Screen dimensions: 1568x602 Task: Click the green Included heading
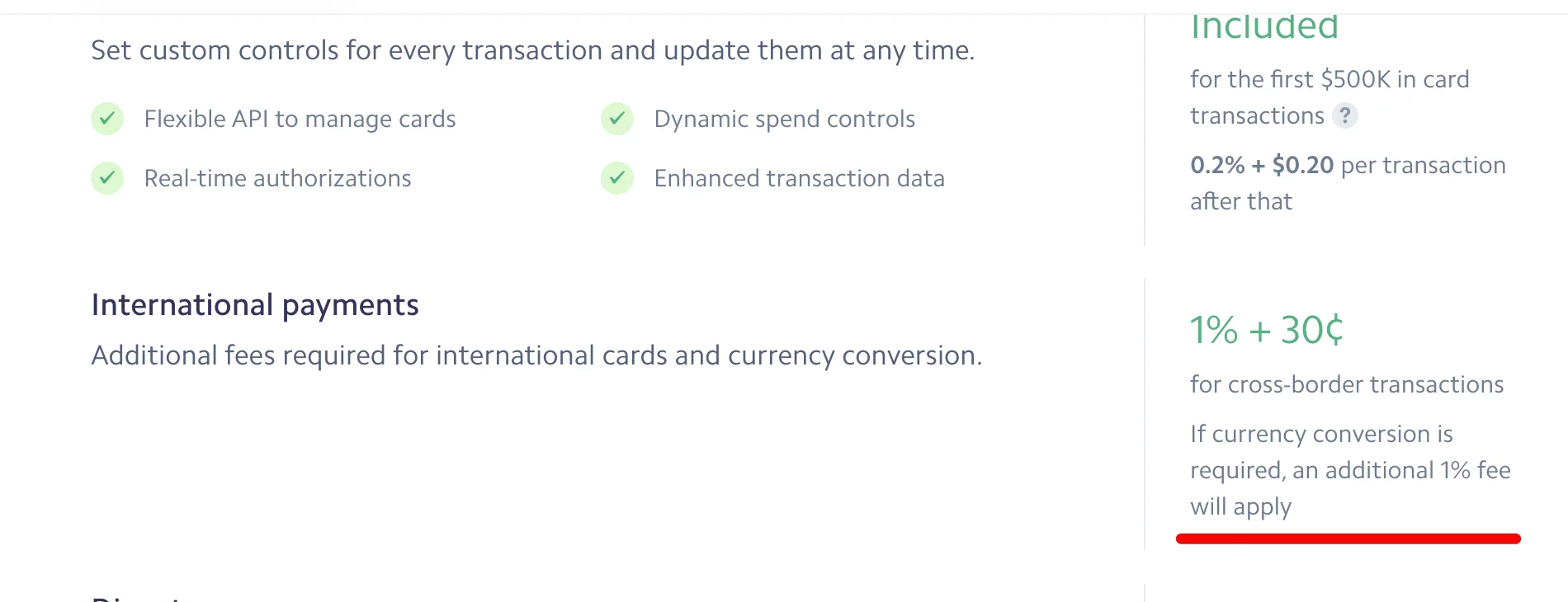click(1263, 27)
